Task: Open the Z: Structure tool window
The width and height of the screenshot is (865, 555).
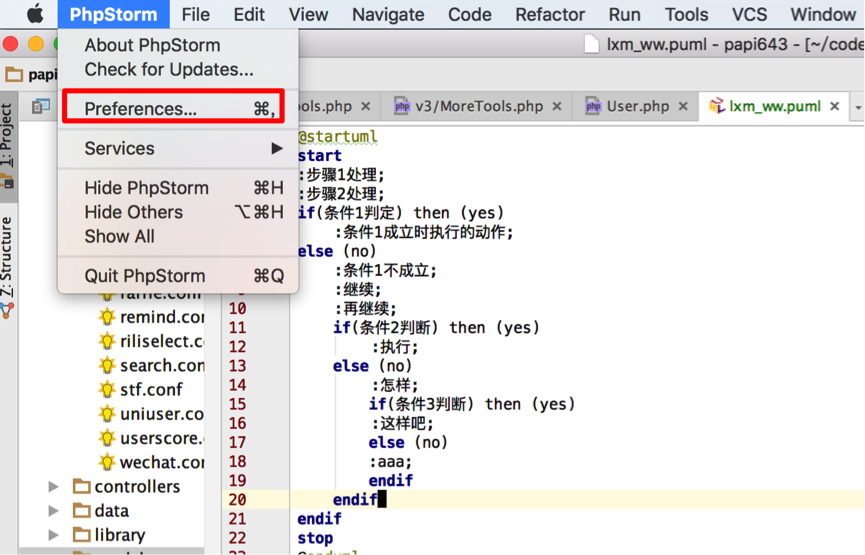Action: [x=7, y=269]
